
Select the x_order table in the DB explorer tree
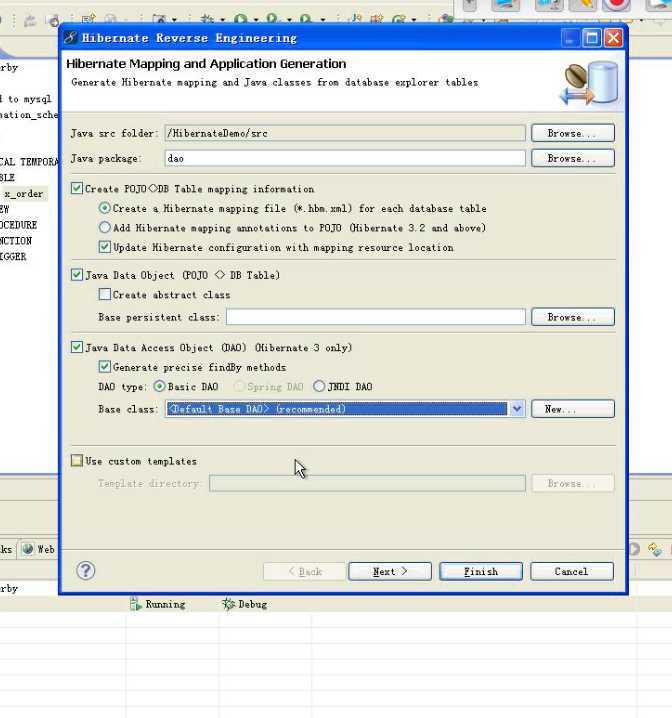point(23,194)
